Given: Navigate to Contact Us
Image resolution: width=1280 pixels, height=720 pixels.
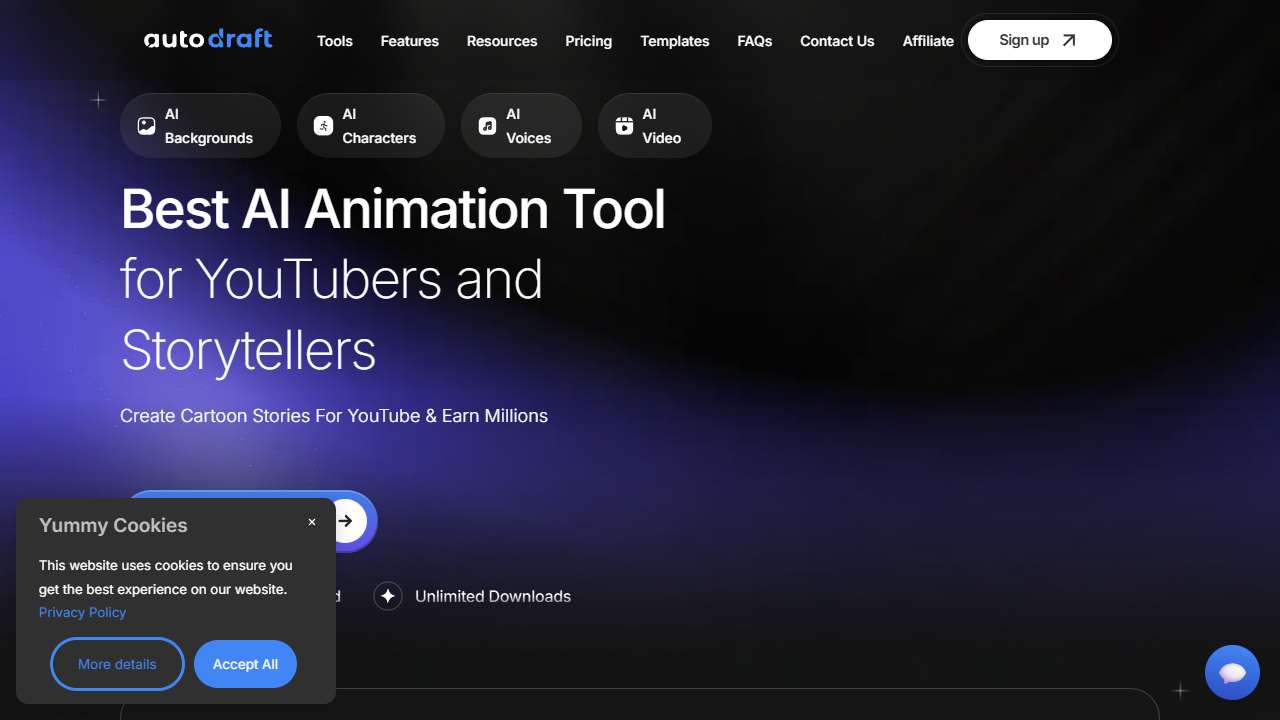Looking at the screenshot, I should (837, 41).
